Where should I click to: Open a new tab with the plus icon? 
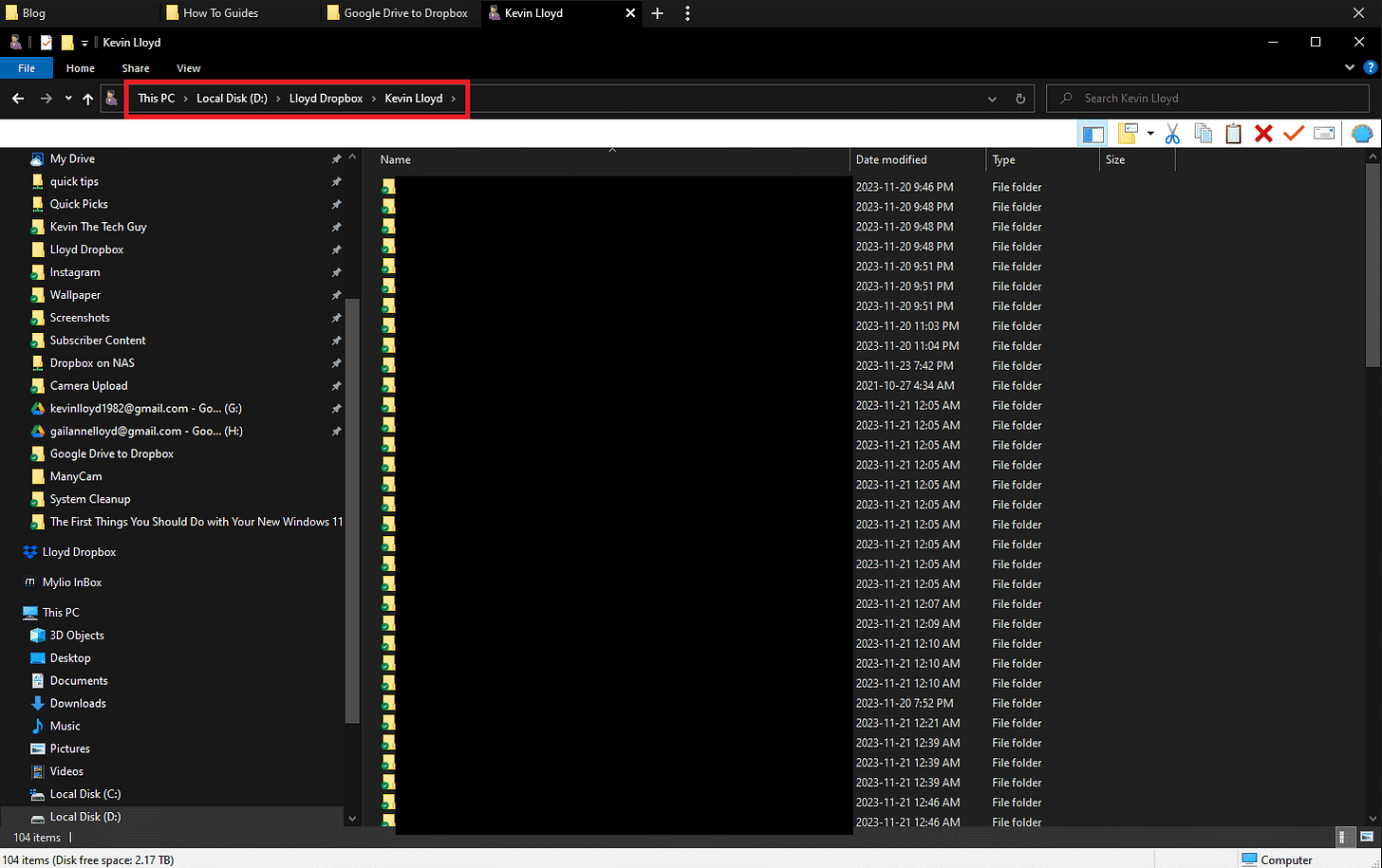click(658, 13)
